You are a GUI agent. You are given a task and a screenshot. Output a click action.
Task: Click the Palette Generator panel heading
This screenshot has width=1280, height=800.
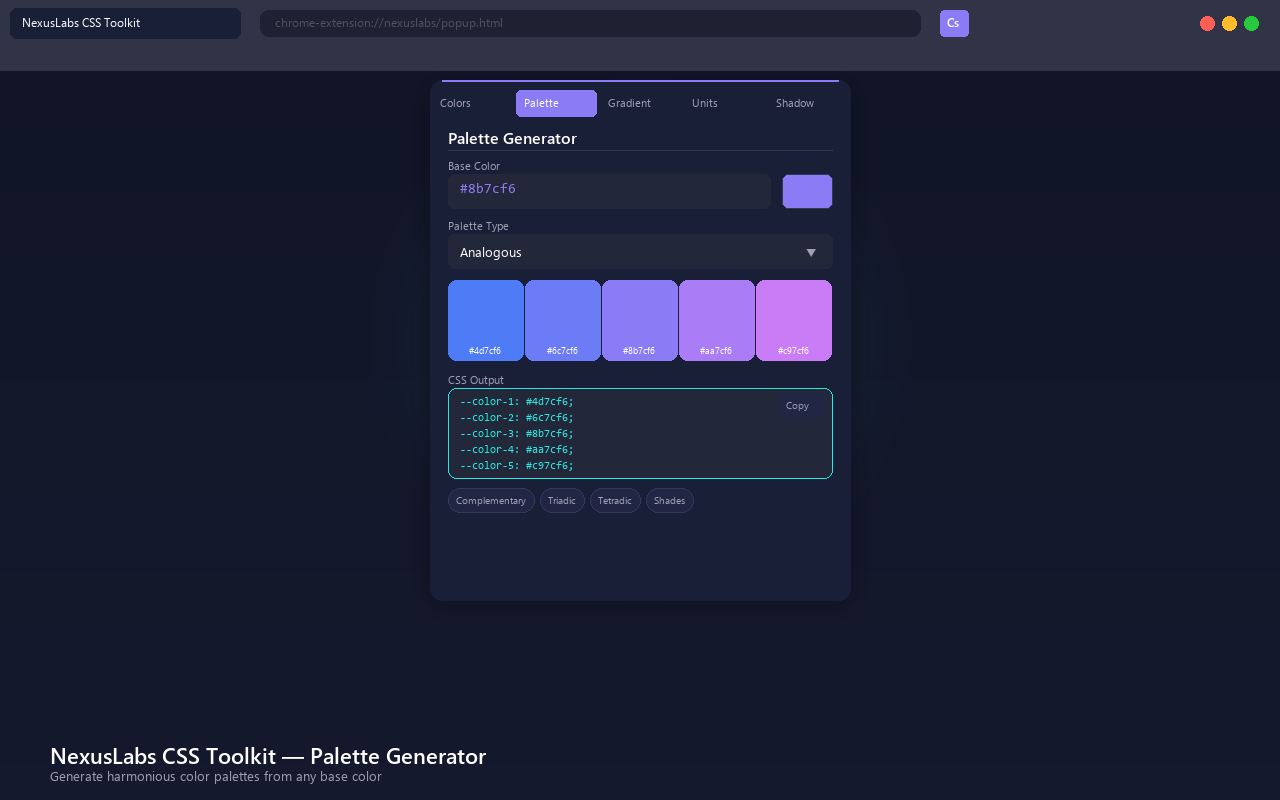(513, 139)
